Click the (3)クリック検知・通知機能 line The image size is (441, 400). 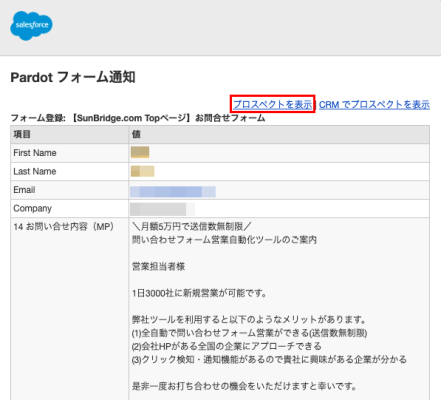[269, 360]
